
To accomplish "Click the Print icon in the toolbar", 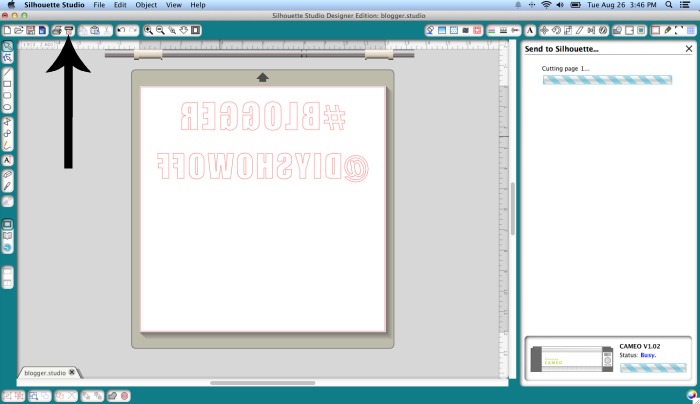I will (x=56, y=31).
